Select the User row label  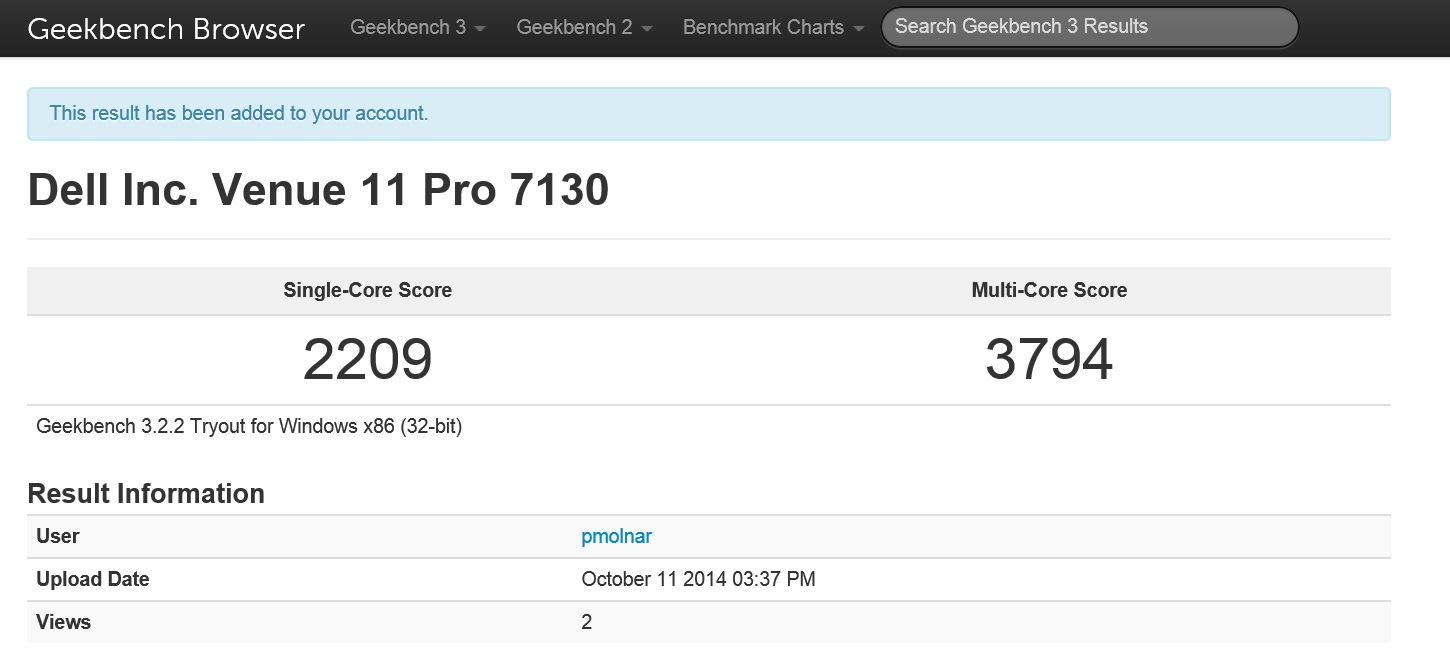click(x=58, y=536)
